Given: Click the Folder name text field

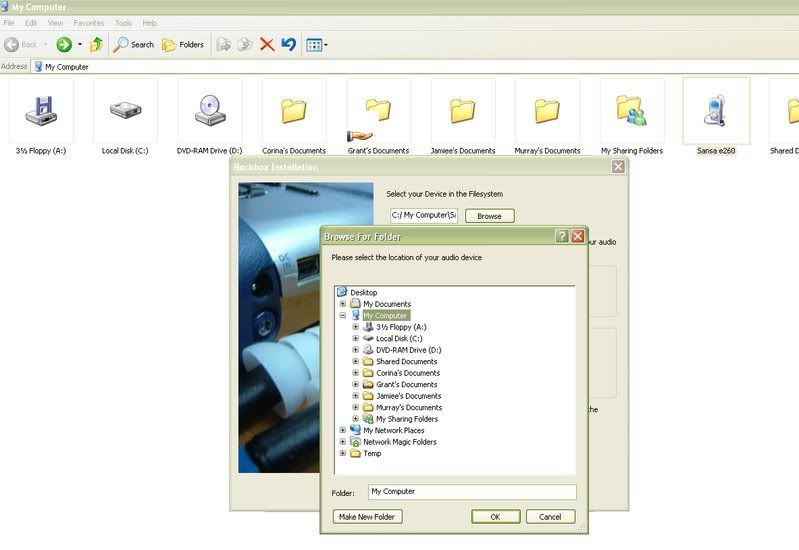Looking at the screenshot, I should (472, 492).
